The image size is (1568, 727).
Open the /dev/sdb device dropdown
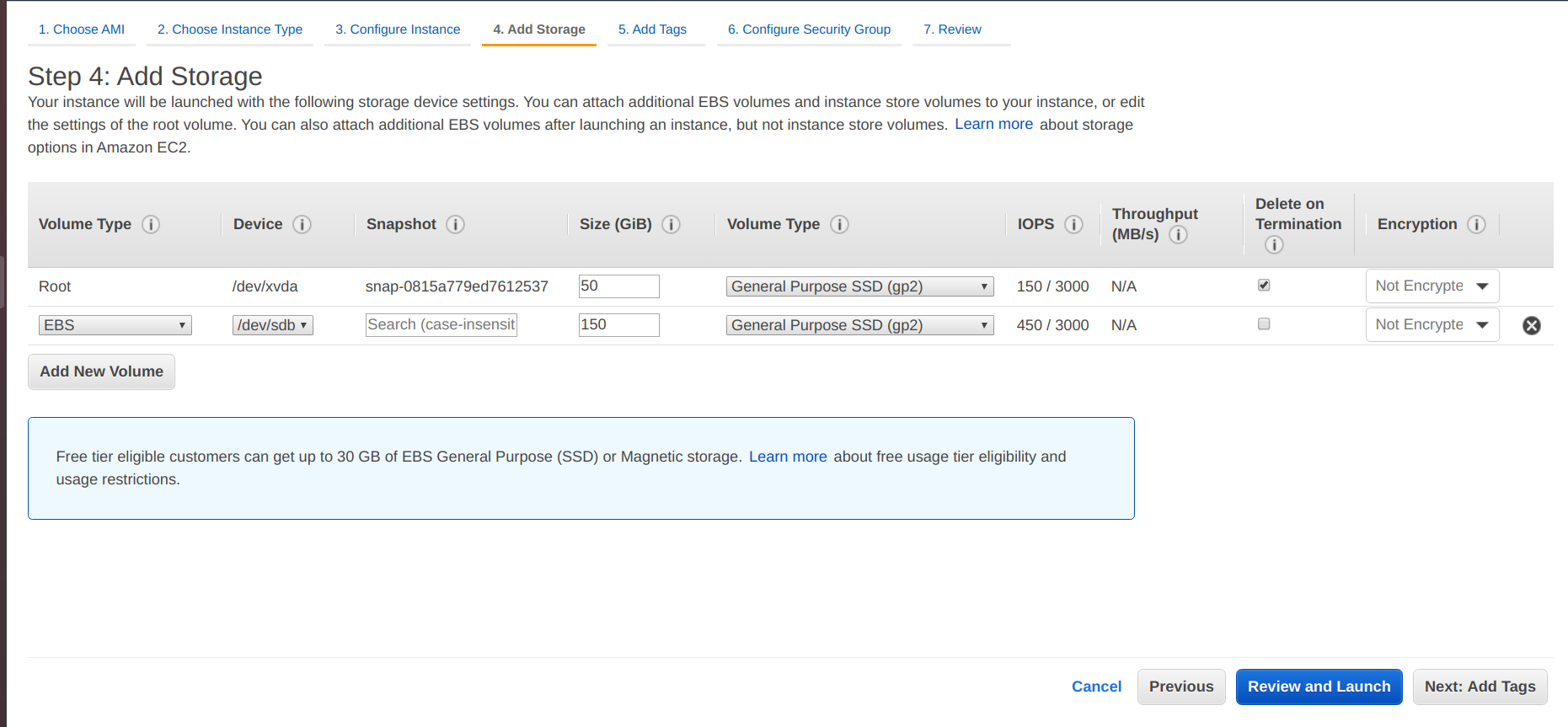point(272,326)
